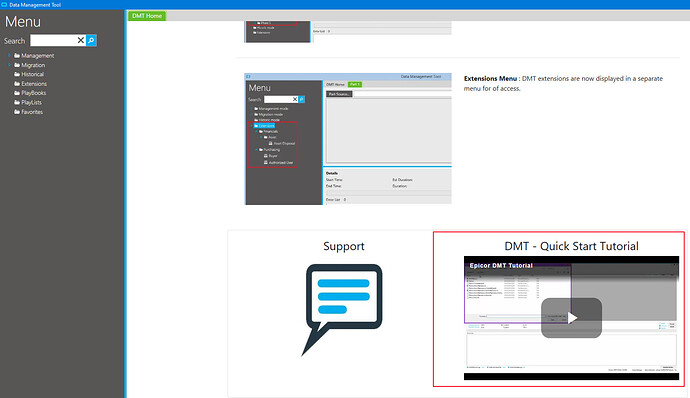The image size is (690, 398).
Task: Clear the menu search field
Action: [x=81, y=41]
